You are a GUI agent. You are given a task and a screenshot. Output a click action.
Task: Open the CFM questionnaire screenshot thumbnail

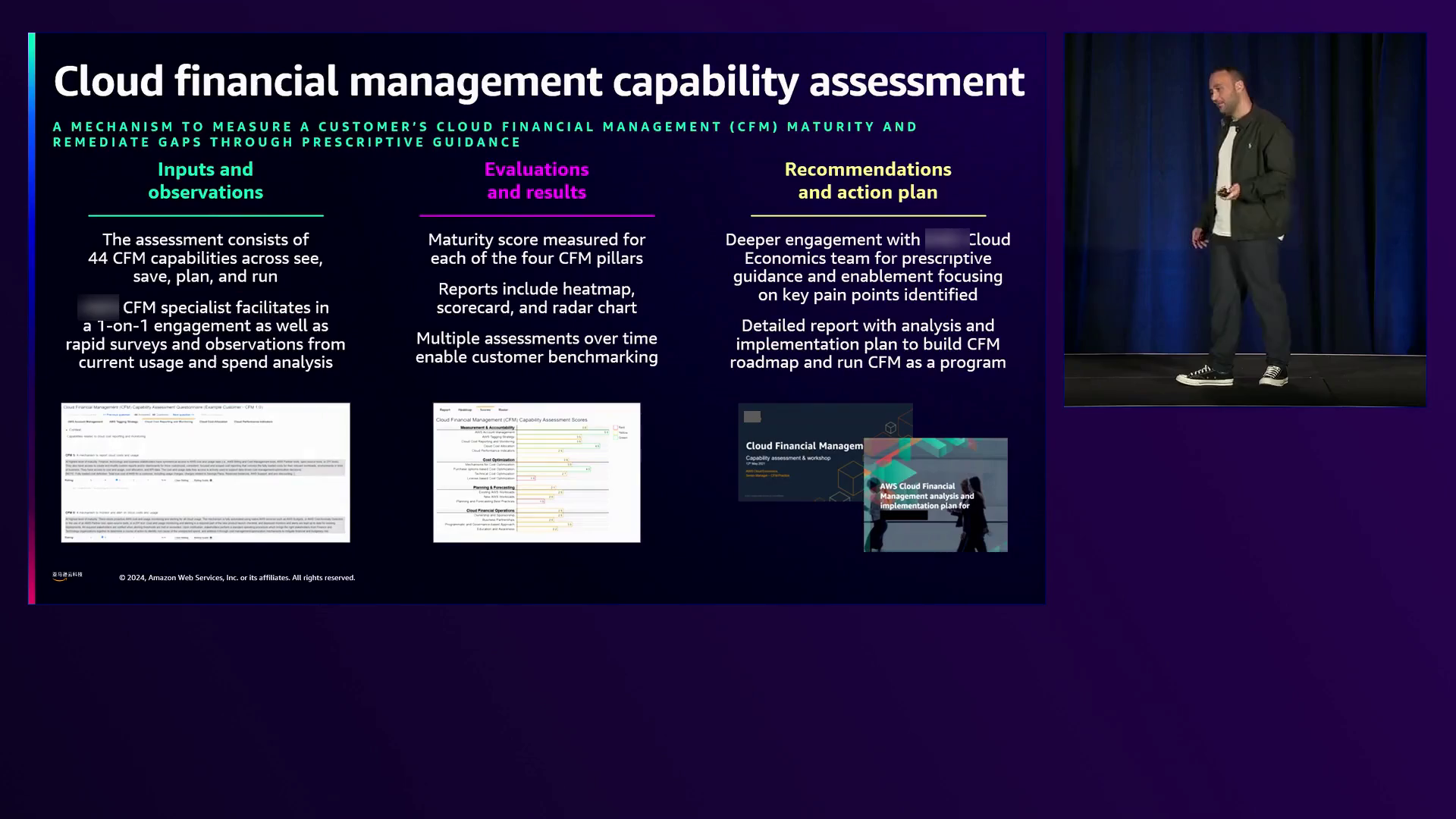(x=206, y=472)
